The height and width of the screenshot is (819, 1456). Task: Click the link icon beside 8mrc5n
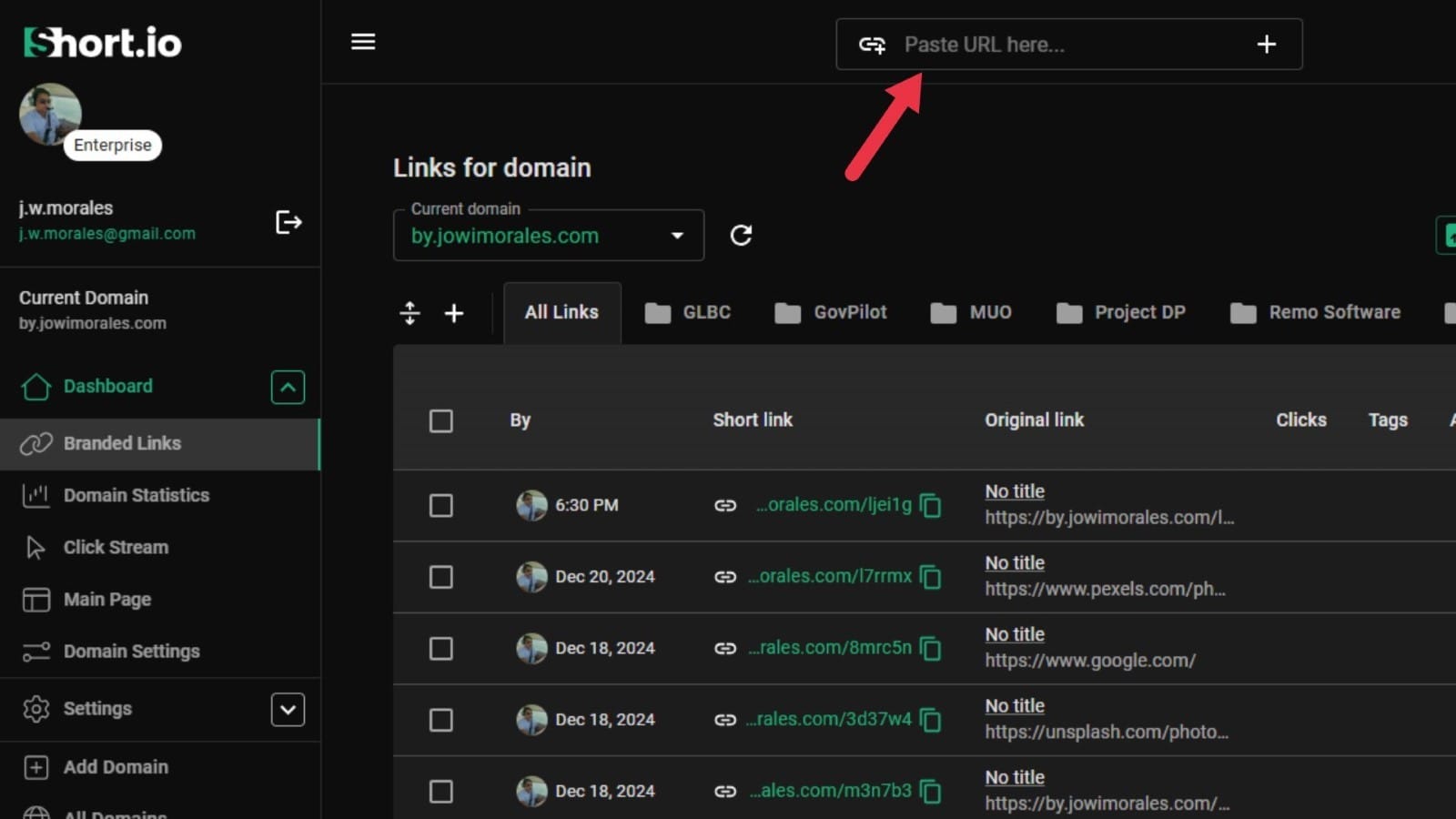[725, 648]
